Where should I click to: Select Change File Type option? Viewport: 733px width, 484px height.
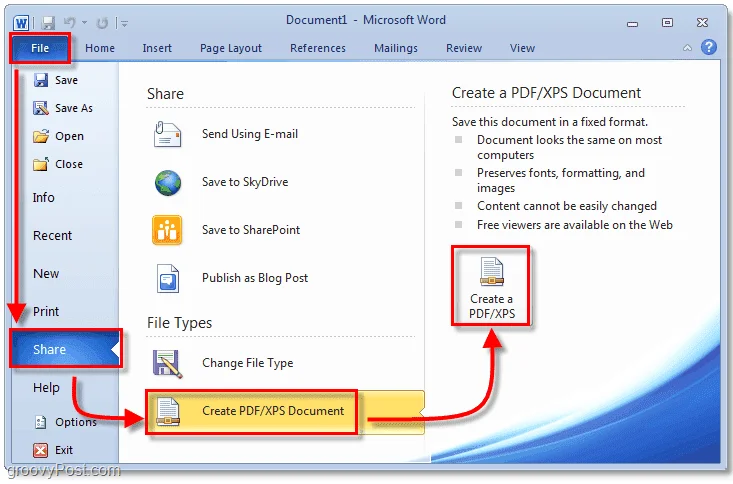pos(247,363)
